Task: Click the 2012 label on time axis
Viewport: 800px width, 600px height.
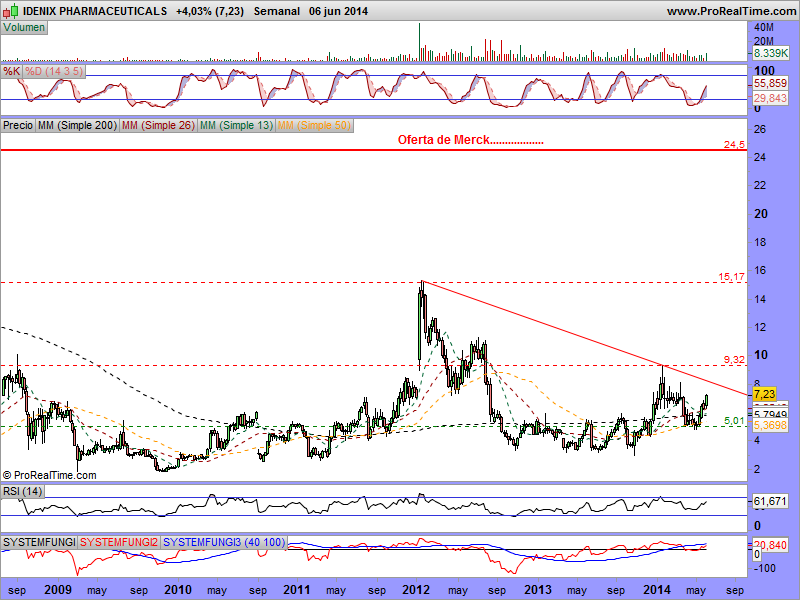Action: pyautogui.click(x=416, y=590)
